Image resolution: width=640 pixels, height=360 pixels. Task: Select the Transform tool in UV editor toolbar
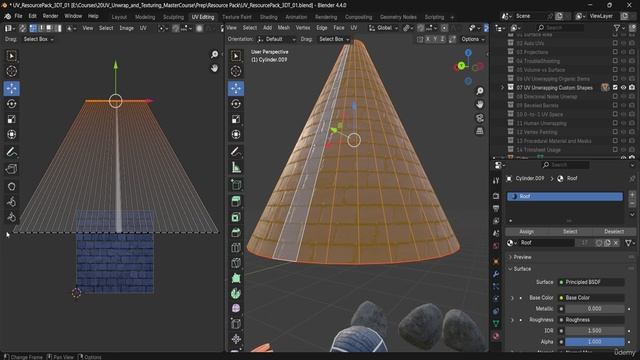11,134
